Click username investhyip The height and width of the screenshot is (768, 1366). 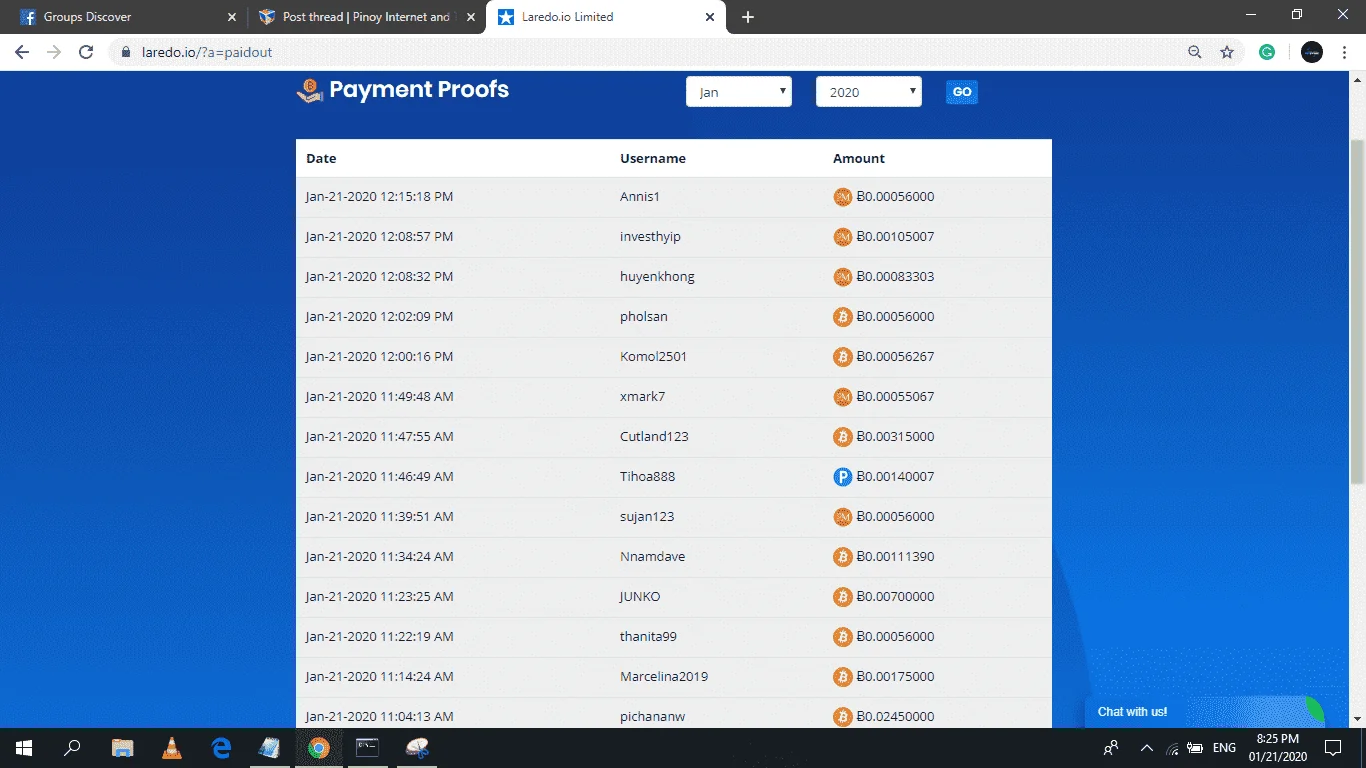point(650,237)
